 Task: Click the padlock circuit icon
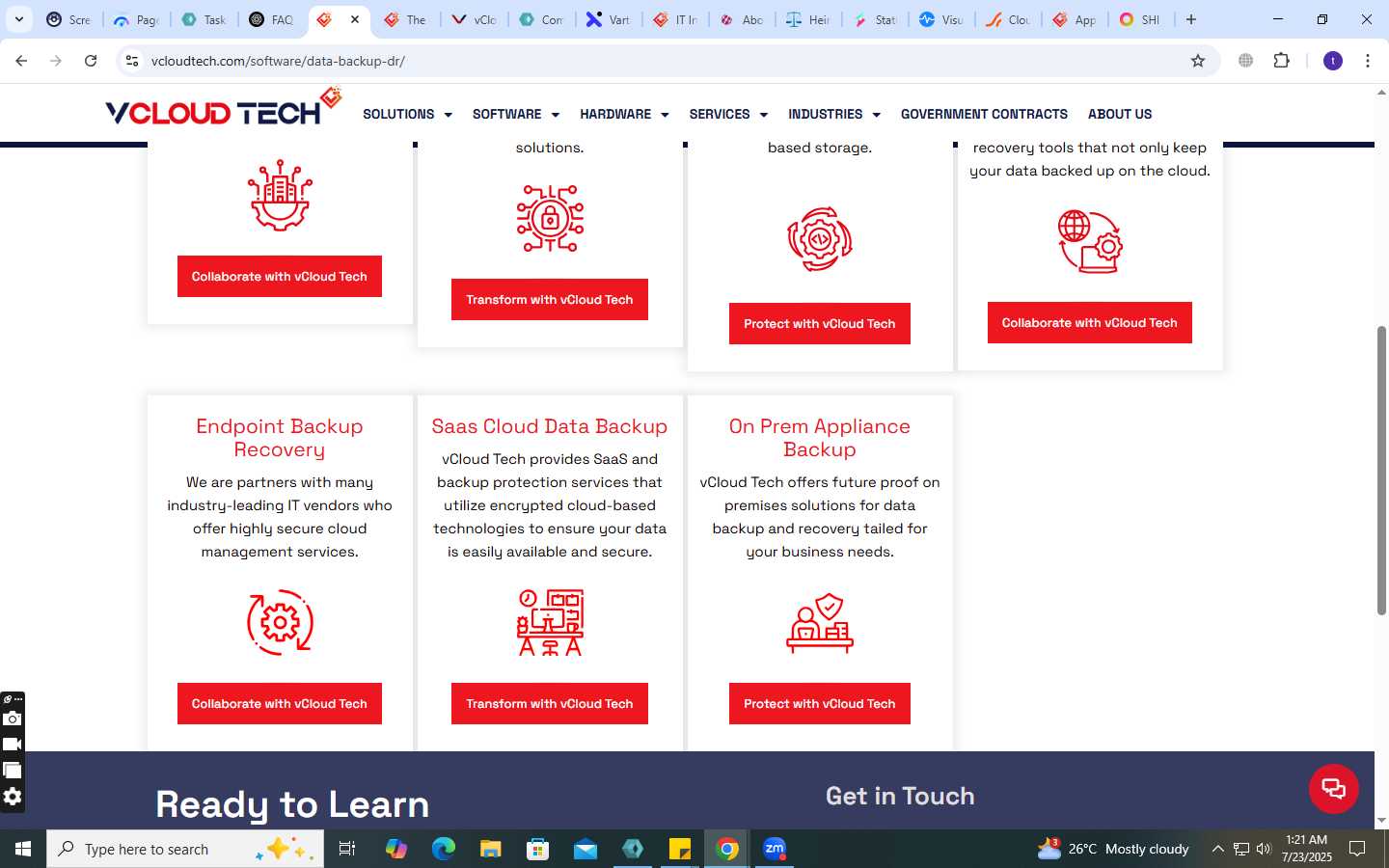[x=550, y=219]
